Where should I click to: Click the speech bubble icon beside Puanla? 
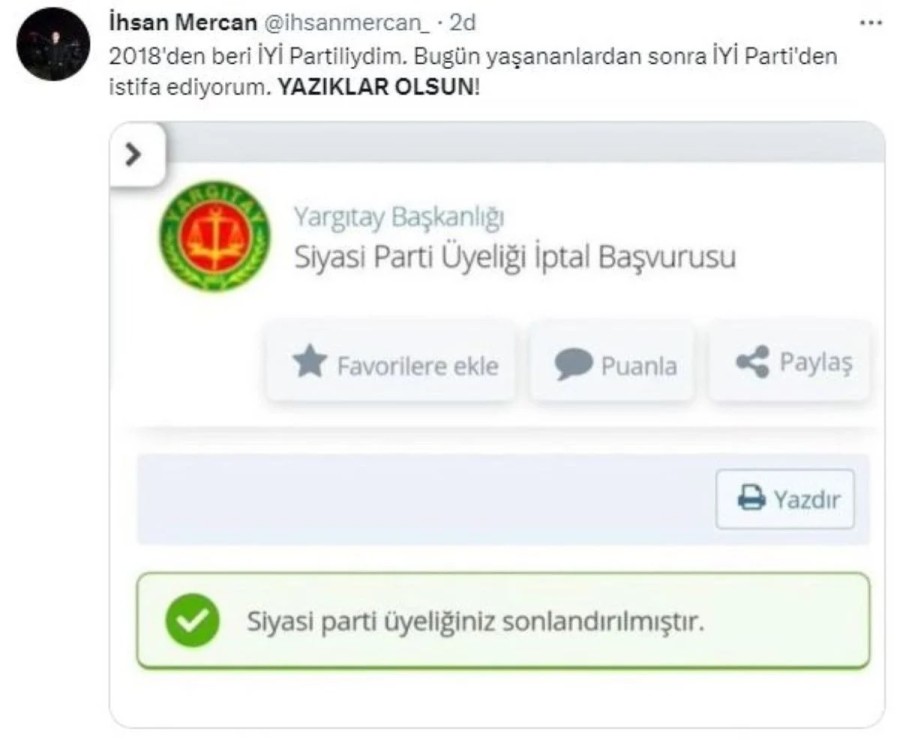(573, 364)
